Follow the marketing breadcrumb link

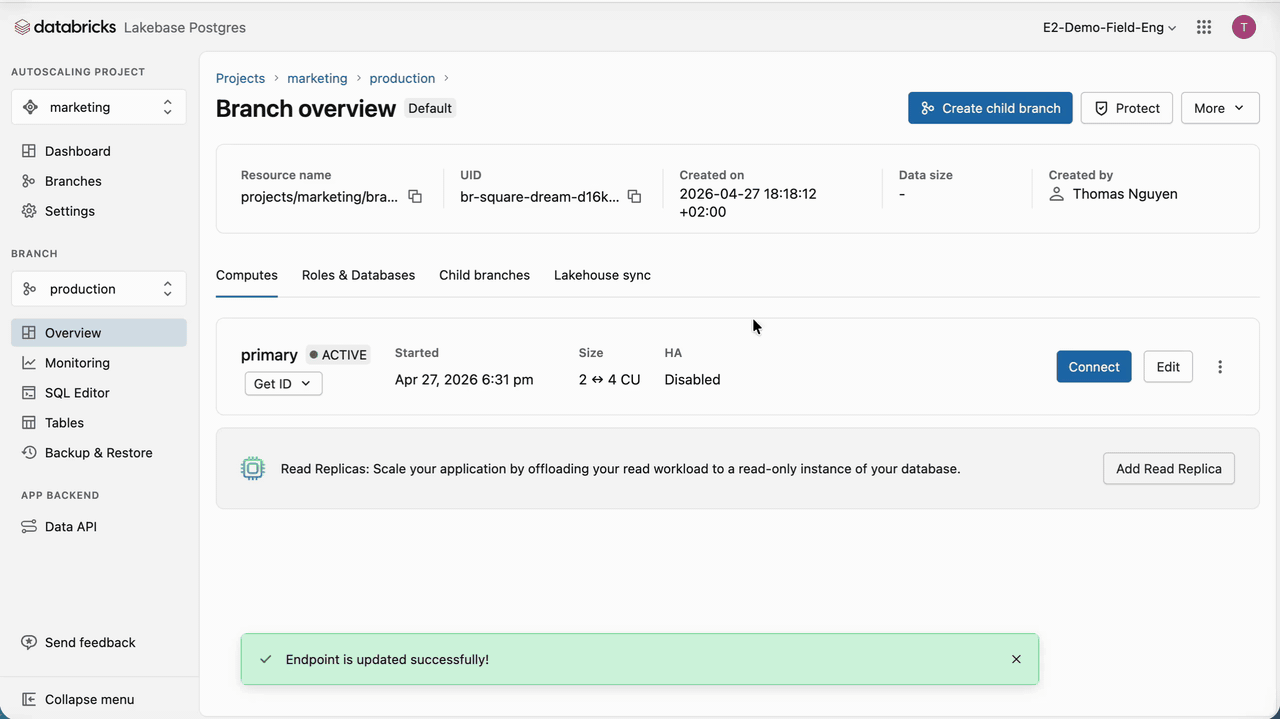click(317, 78)
